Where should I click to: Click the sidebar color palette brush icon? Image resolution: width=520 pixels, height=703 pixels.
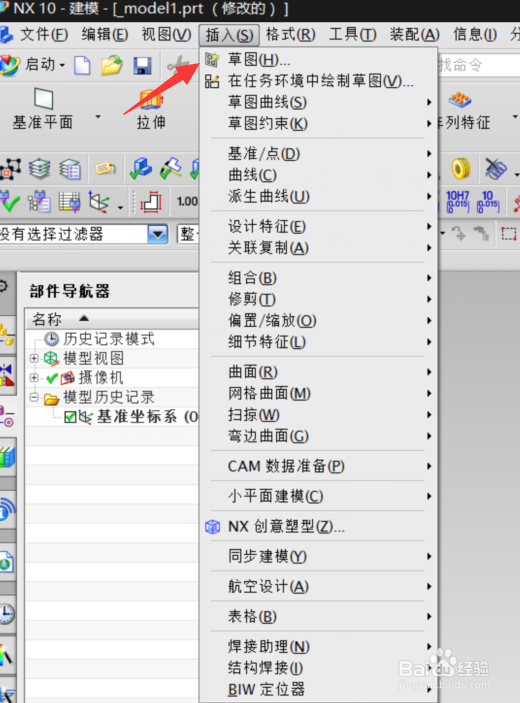point(7,655)
